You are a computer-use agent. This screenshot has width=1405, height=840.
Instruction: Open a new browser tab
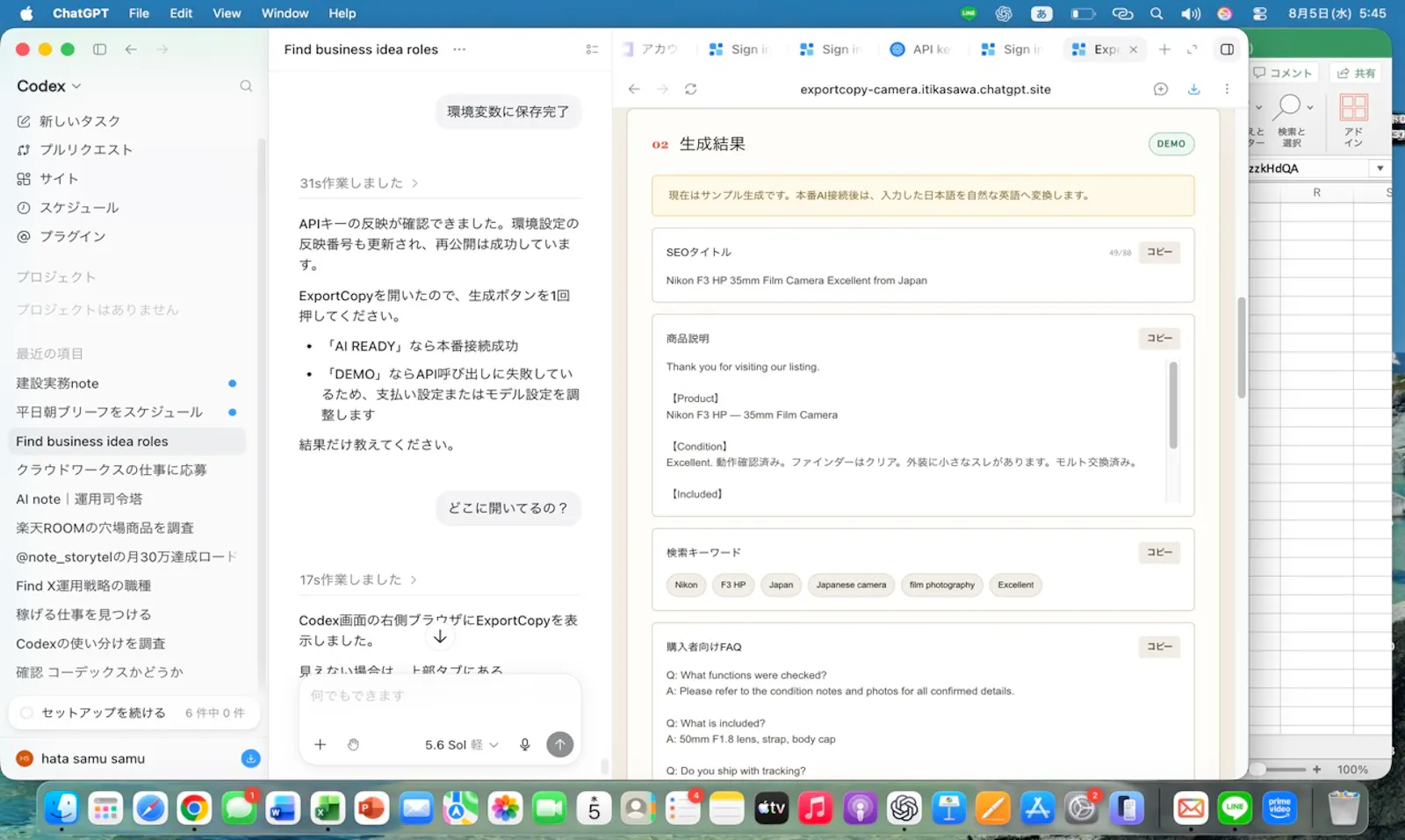click(1164, 49)
